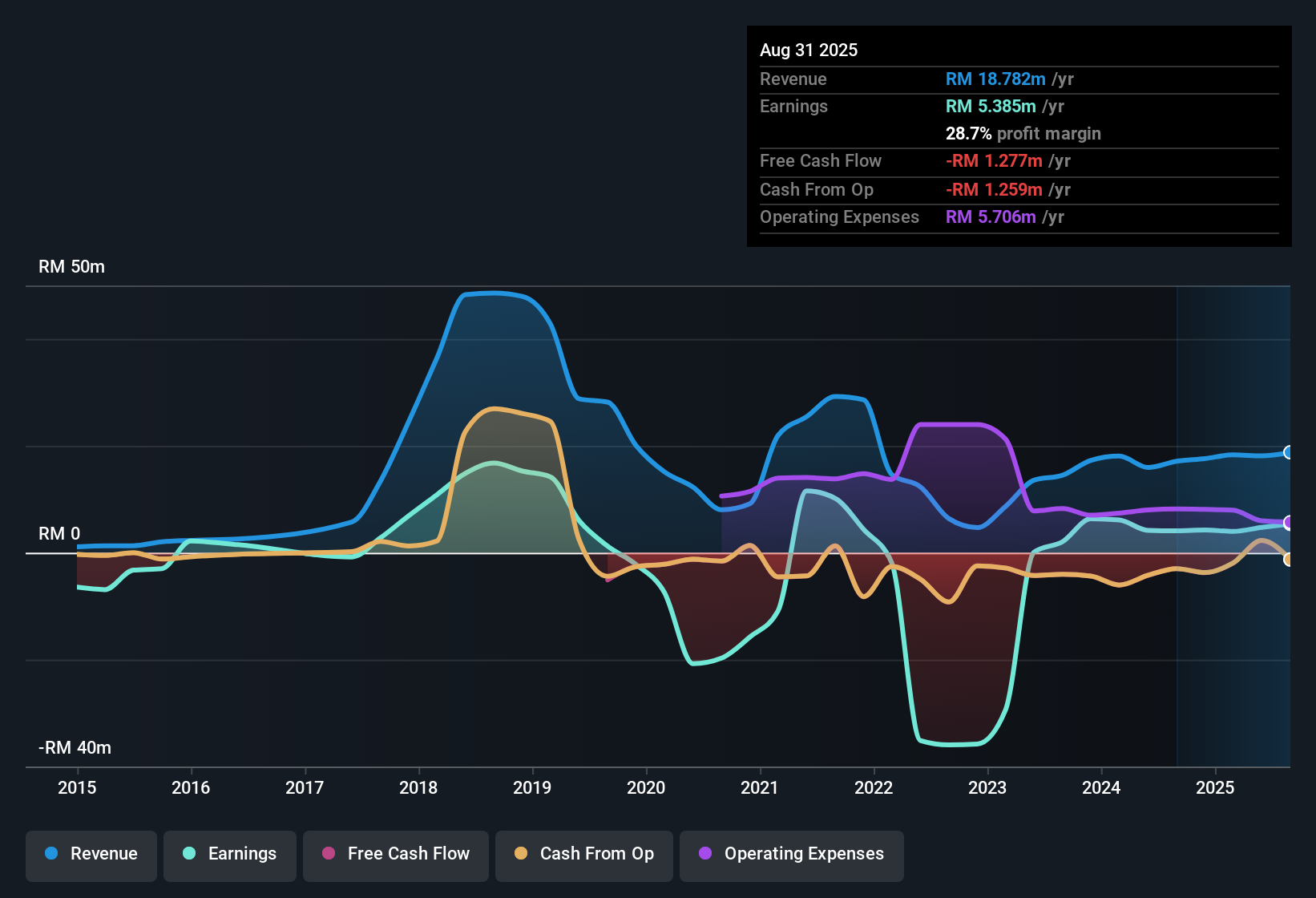
Task: Click the Free Cash Flow legend button
Action: [395, 854]
